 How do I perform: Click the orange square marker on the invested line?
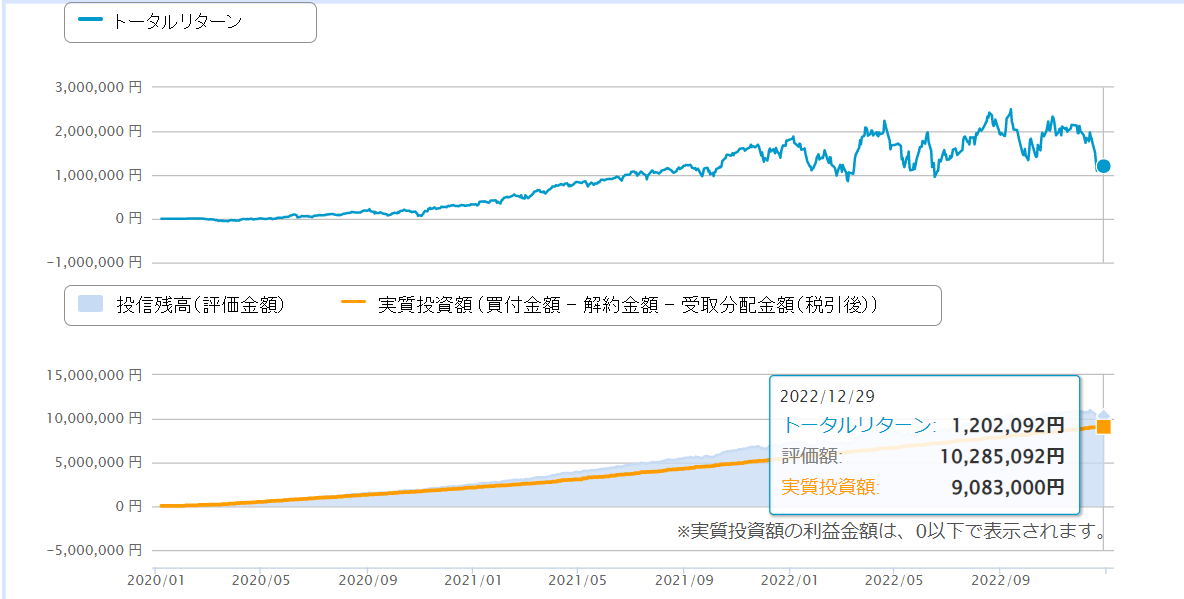pyautogui.click(x=1103, y=427)
